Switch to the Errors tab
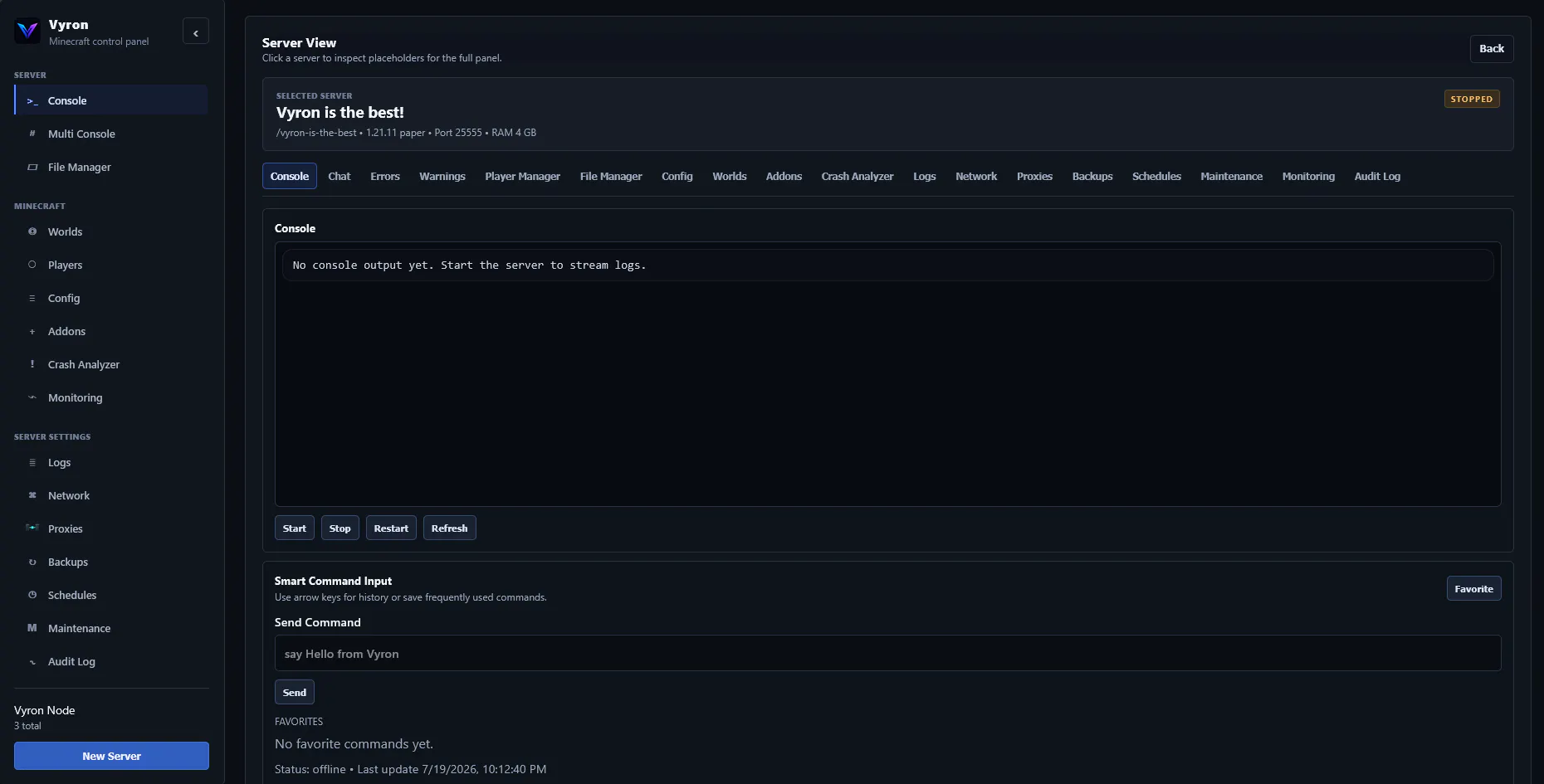Screen dimensions: 1544x784 pyautogui.click(x=385, y=176)
